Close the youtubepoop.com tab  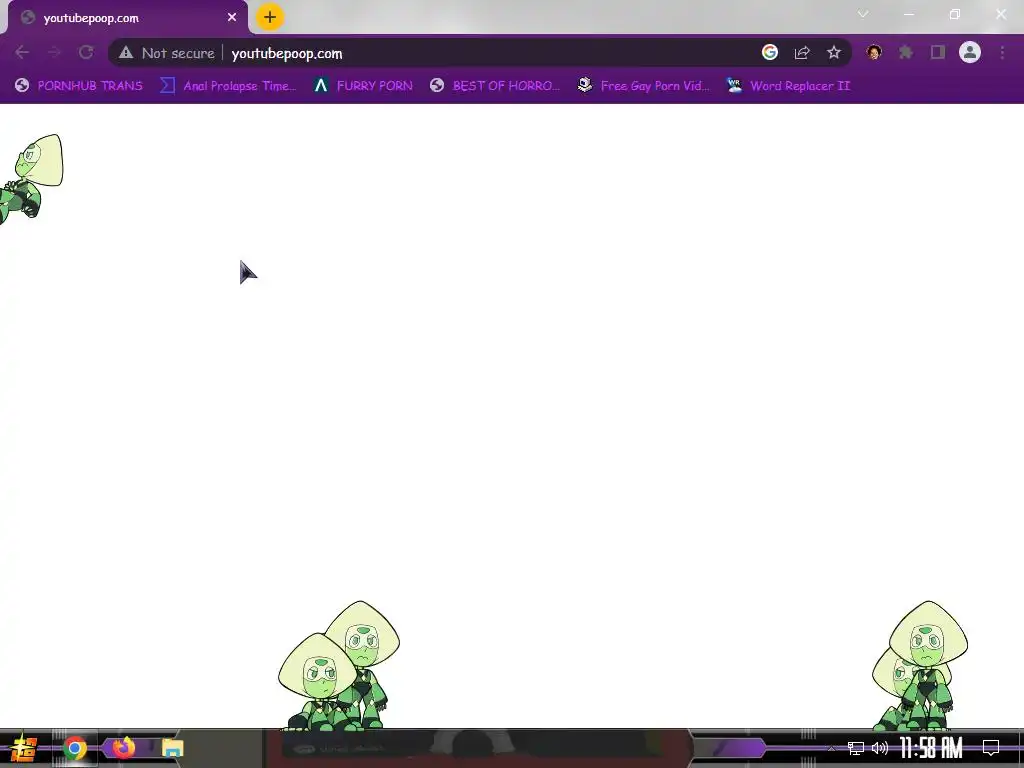(232, 18)
